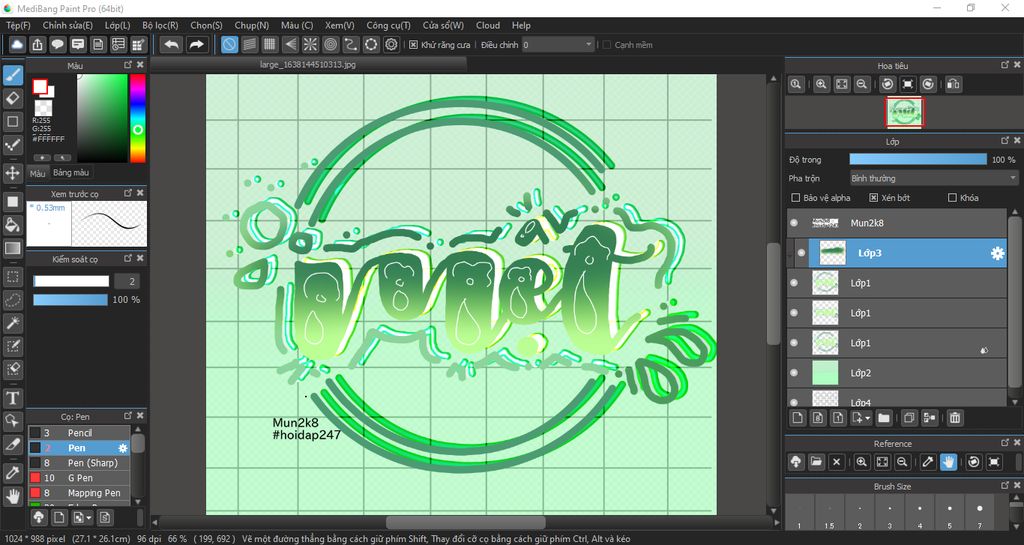Select the Eraser tool
1024x545 pixels.
pyautogui.click(x=12, y=99)
